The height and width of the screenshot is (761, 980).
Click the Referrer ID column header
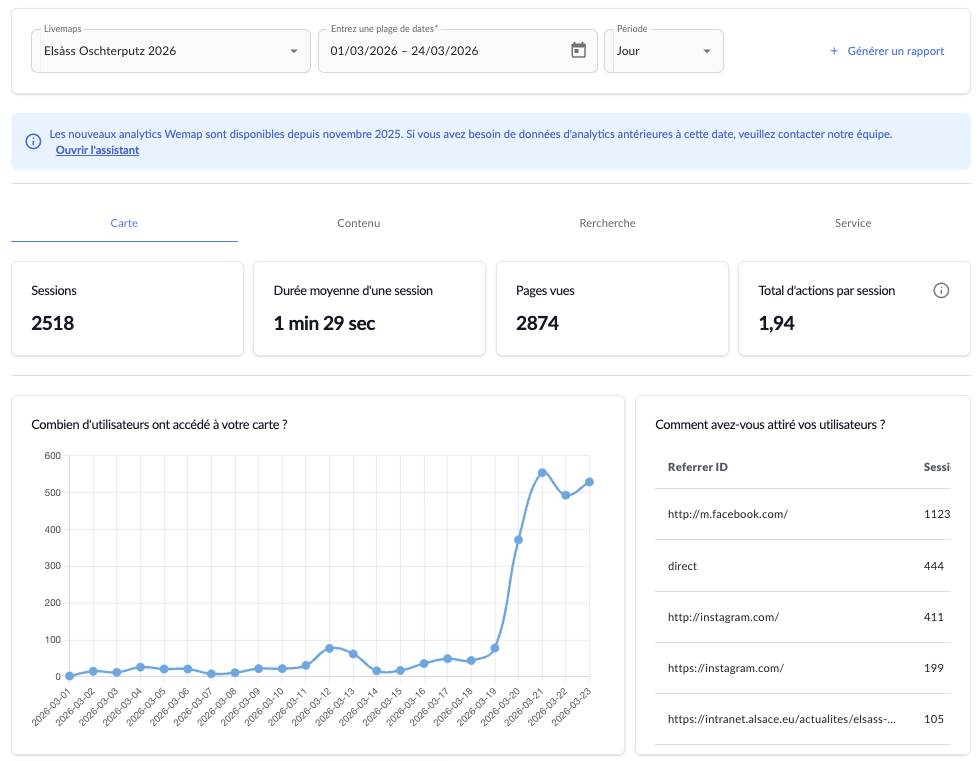pos(697,467)
